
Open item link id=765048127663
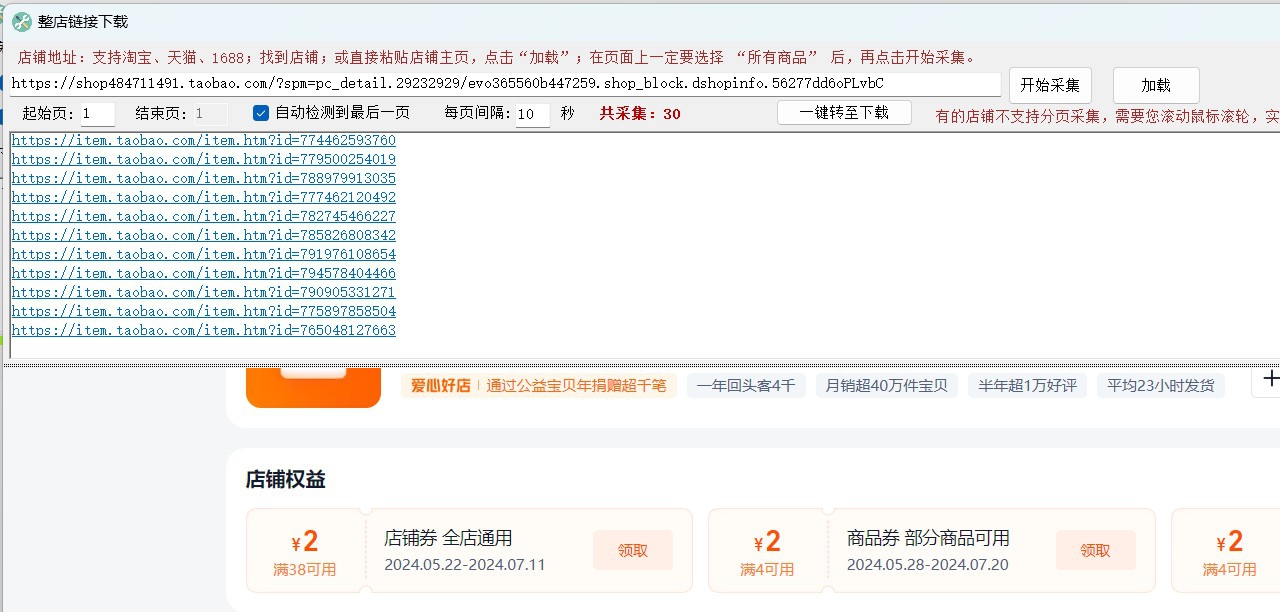[x=204, y=331]
